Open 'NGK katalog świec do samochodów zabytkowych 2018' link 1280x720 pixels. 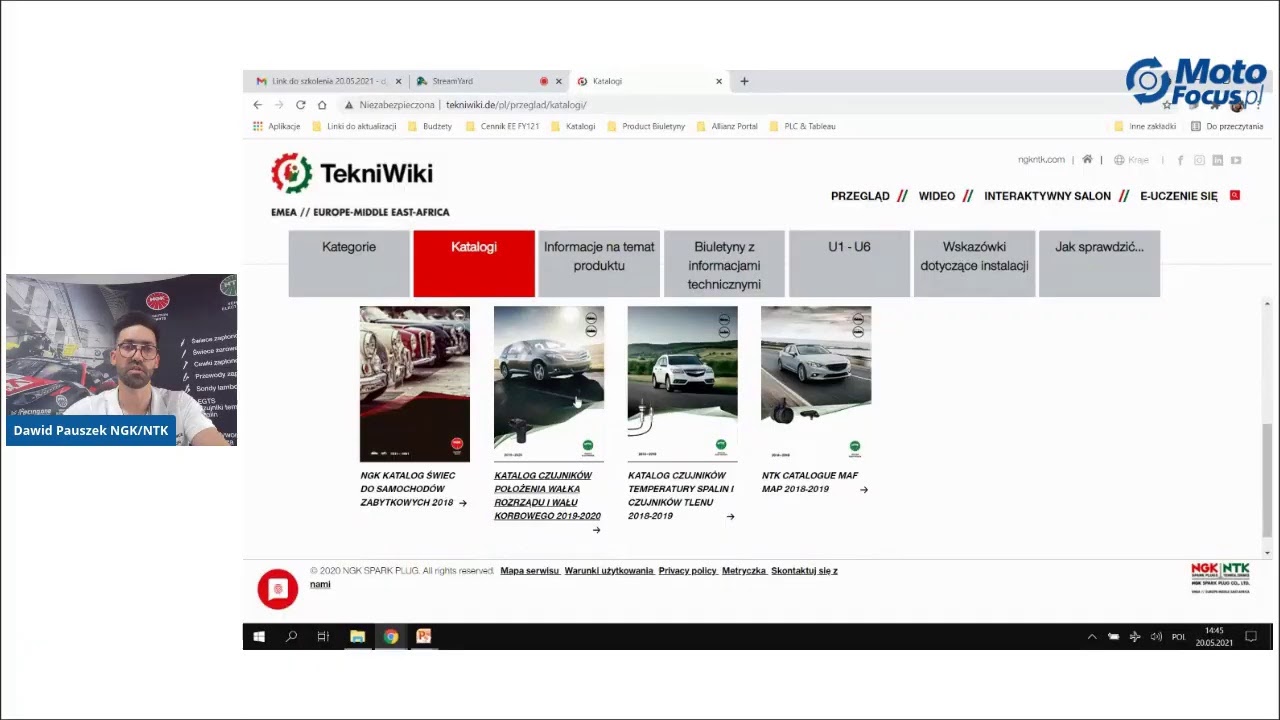408,489
